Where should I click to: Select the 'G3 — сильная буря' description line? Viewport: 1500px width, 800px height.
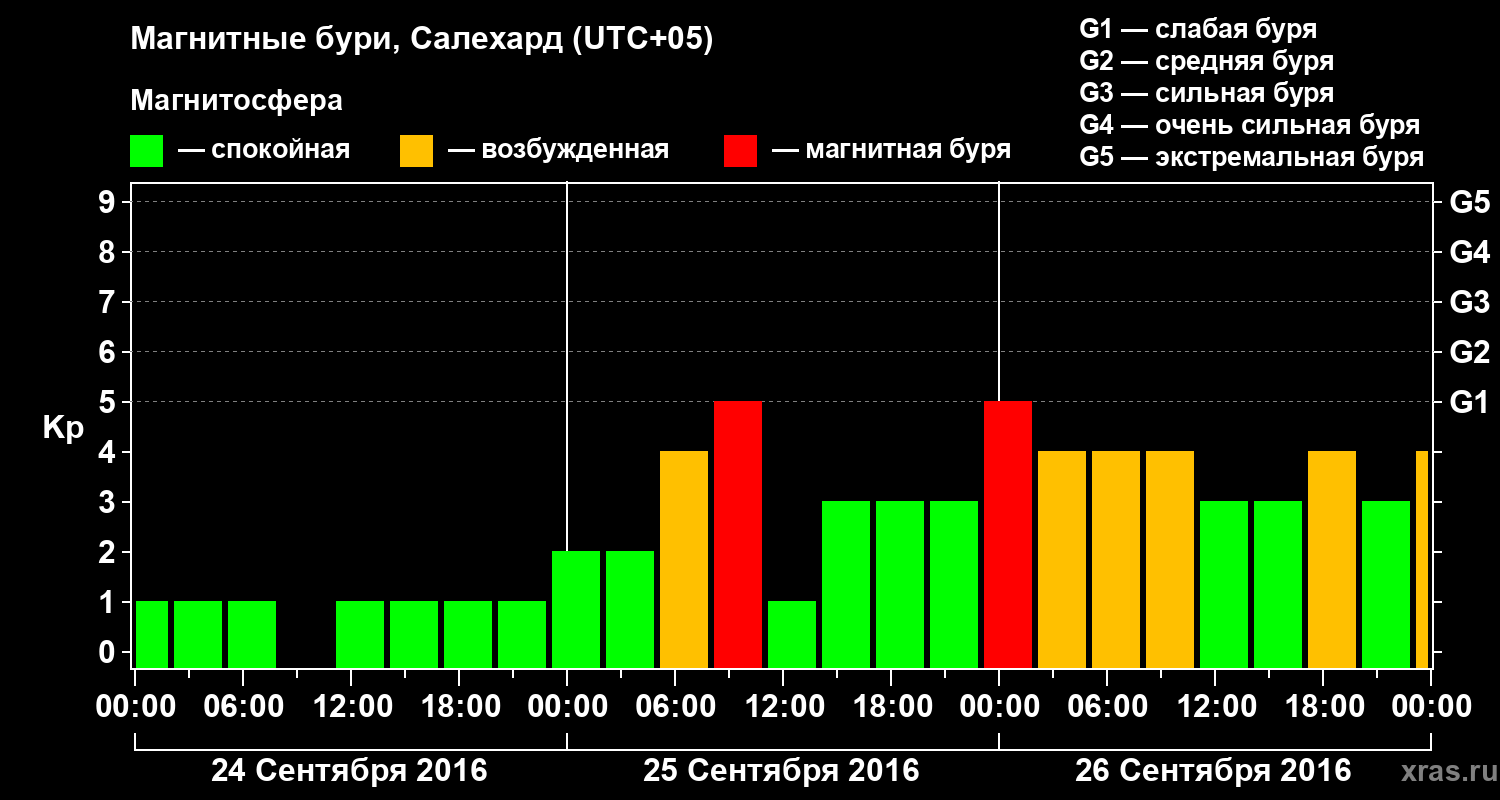(1206, 93)
